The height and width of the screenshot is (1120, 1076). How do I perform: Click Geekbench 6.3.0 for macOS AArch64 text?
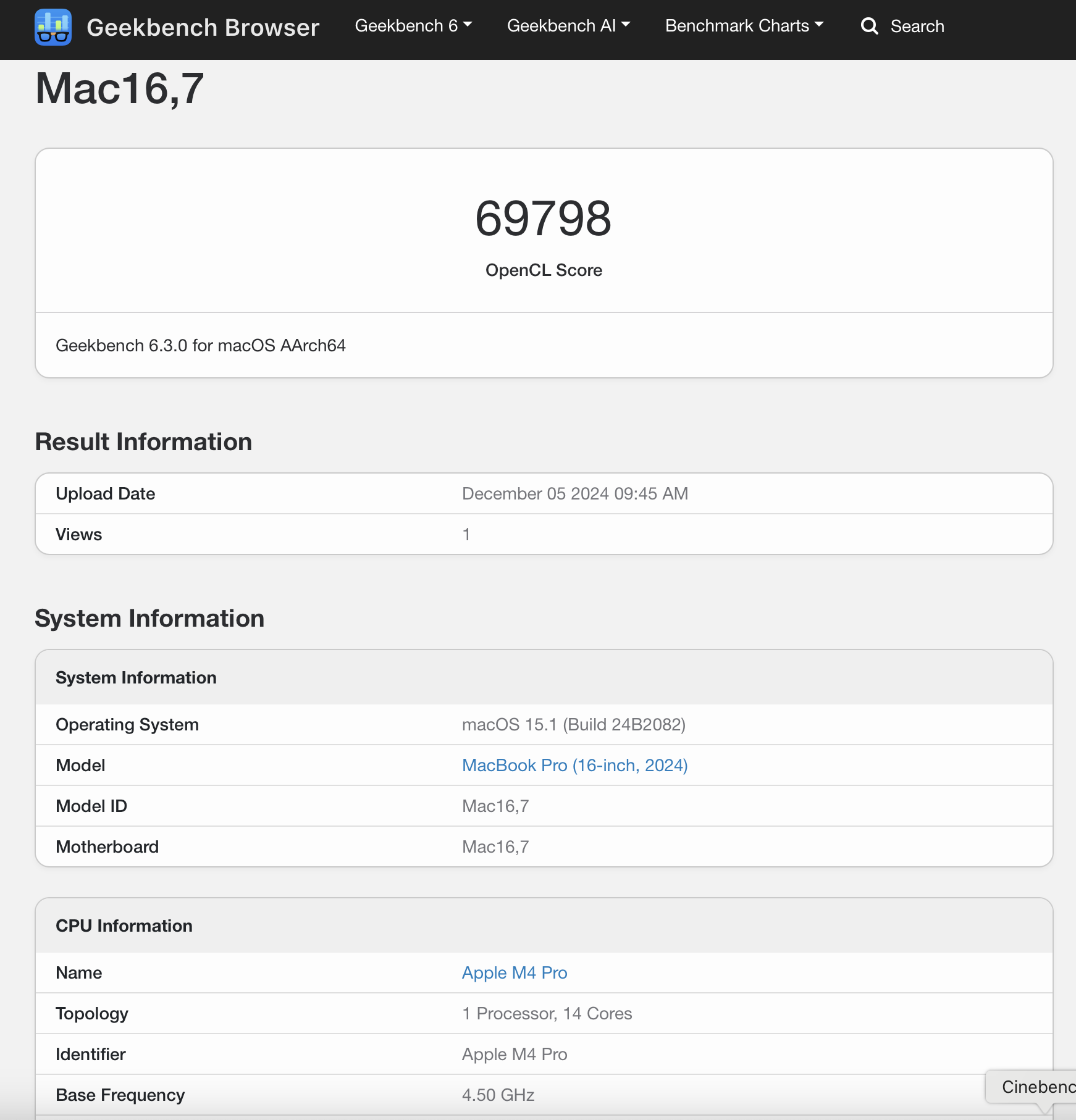[x=201, y=346]
